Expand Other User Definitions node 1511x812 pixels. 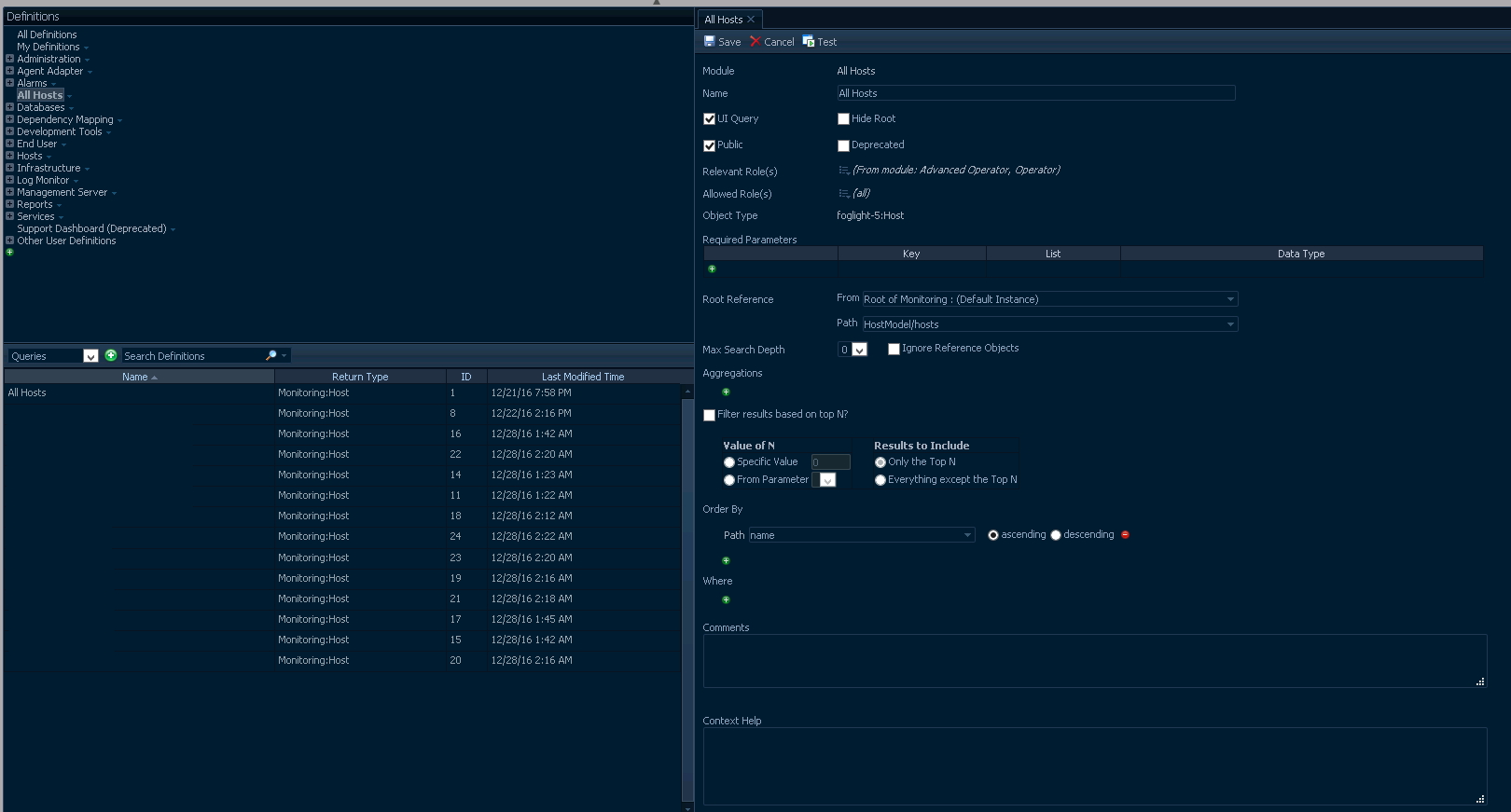[9, 240]
